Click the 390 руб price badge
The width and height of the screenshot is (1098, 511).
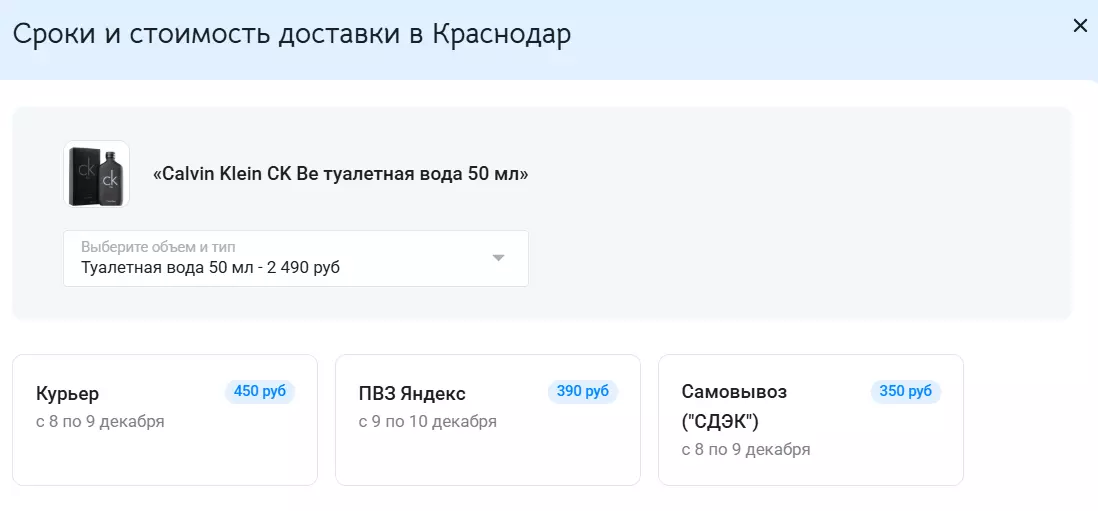583,391
